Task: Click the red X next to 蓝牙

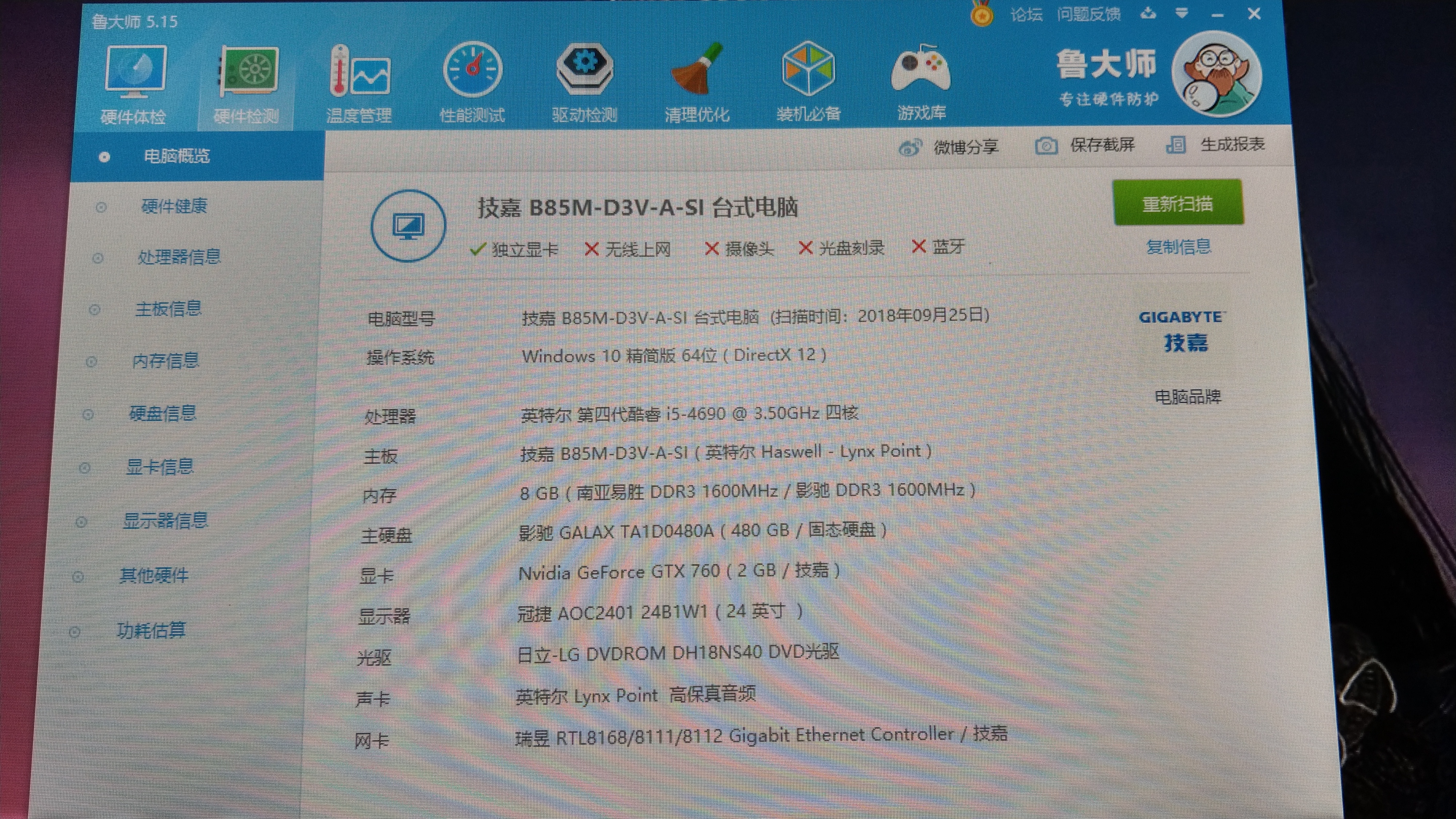Action: pyautogui.click(x=918, y=247)
